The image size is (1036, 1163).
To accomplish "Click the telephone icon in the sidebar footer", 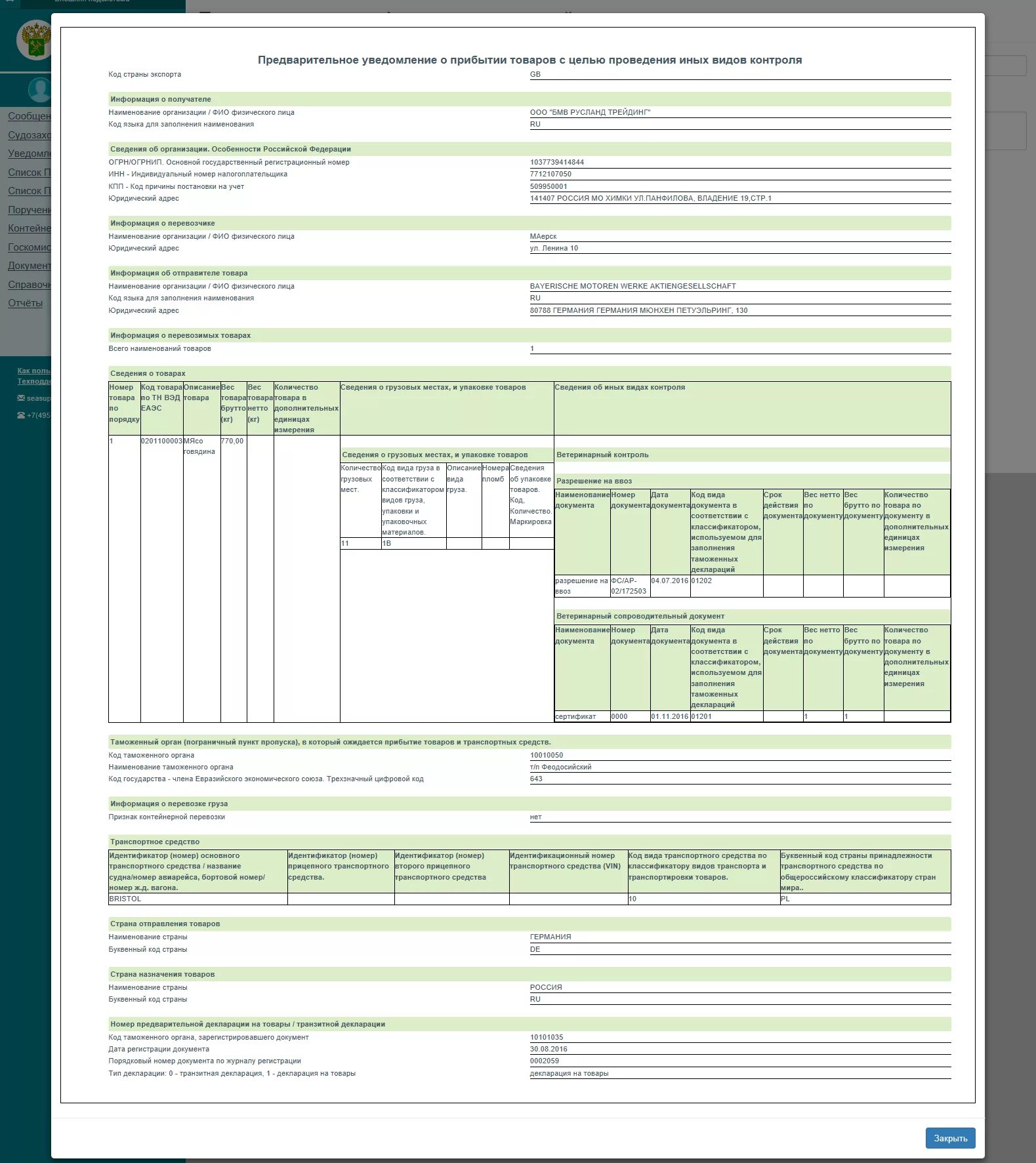I will pos(21,415).
